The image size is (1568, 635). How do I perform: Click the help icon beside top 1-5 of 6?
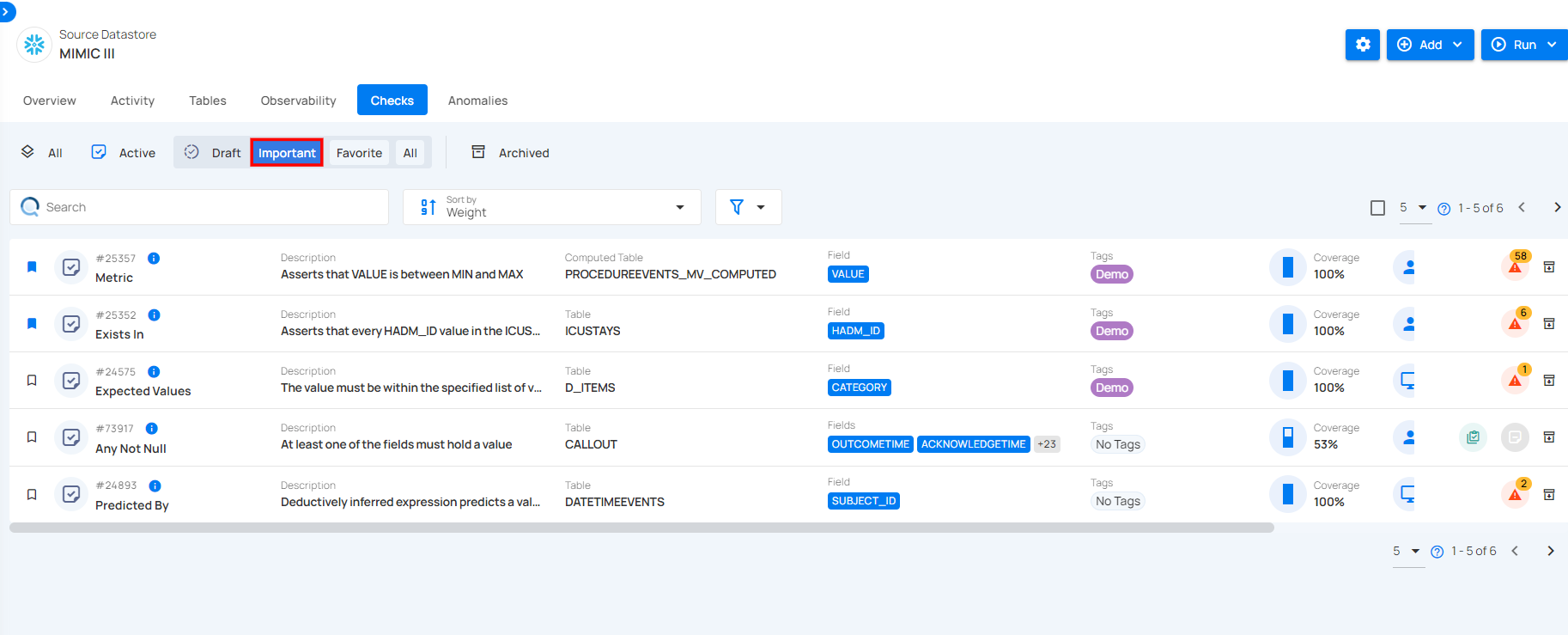(1444, 209)
